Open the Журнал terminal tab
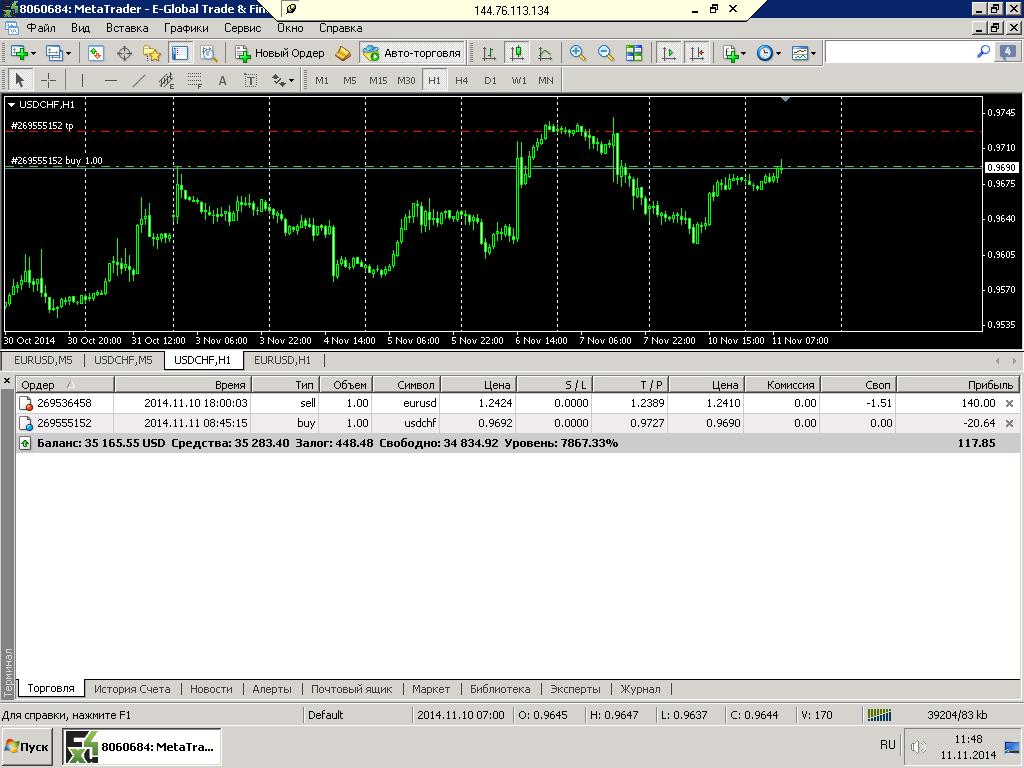 [x=640, y=689]
